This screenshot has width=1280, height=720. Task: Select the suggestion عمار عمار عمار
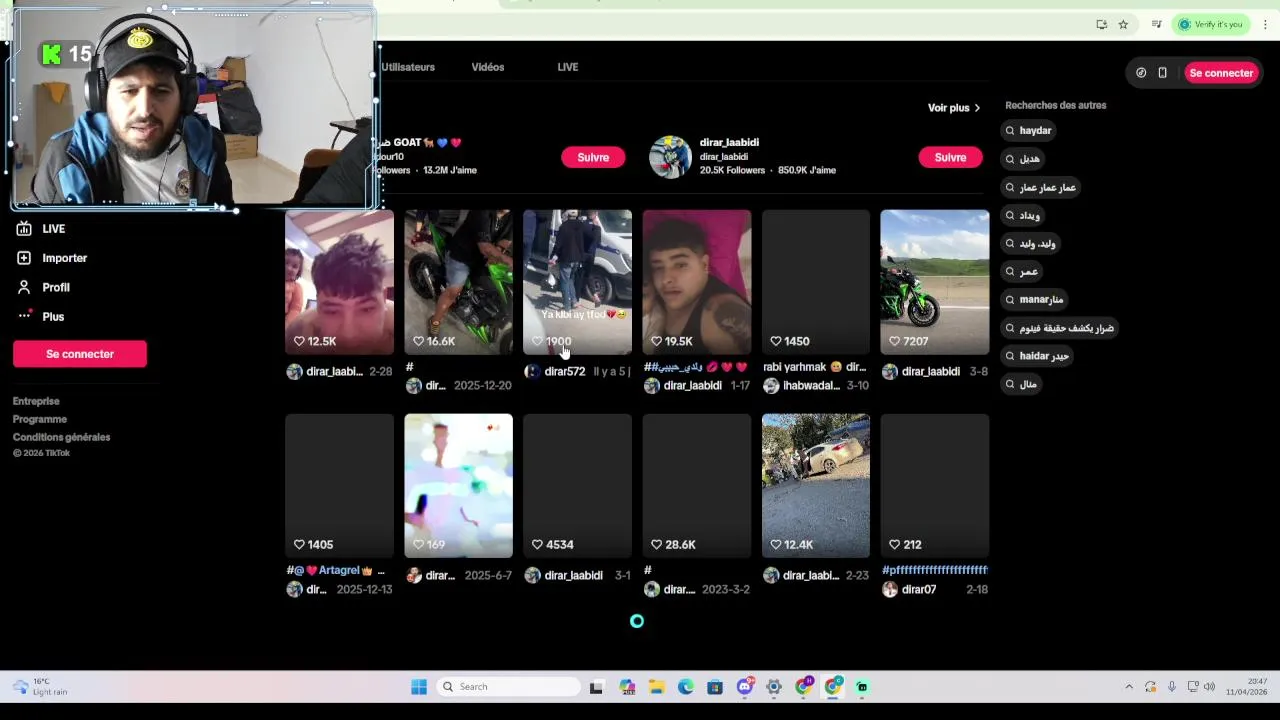coord(1040,188)
